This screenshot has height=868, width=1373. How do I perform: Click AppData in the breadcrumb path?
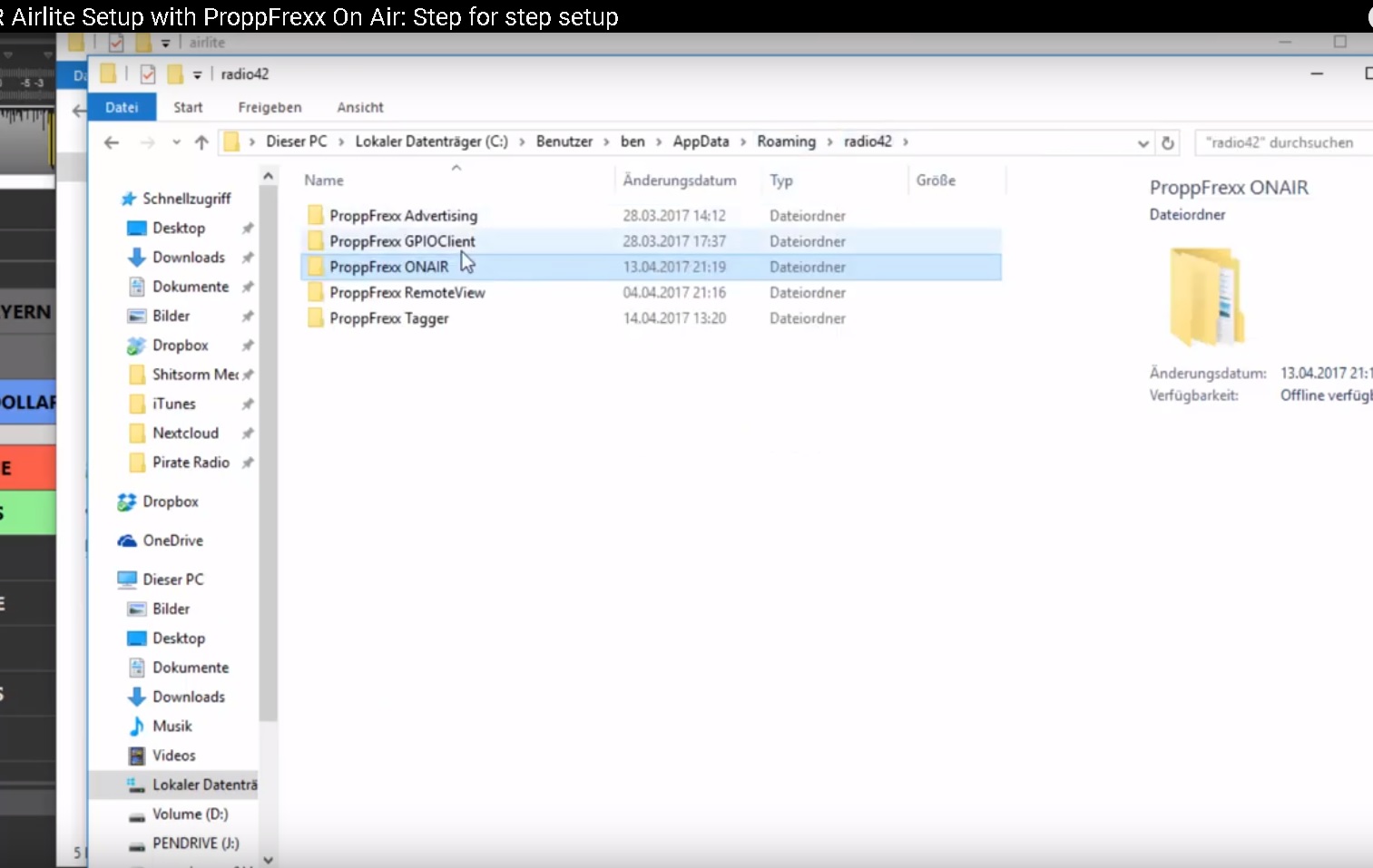[700, 141]
